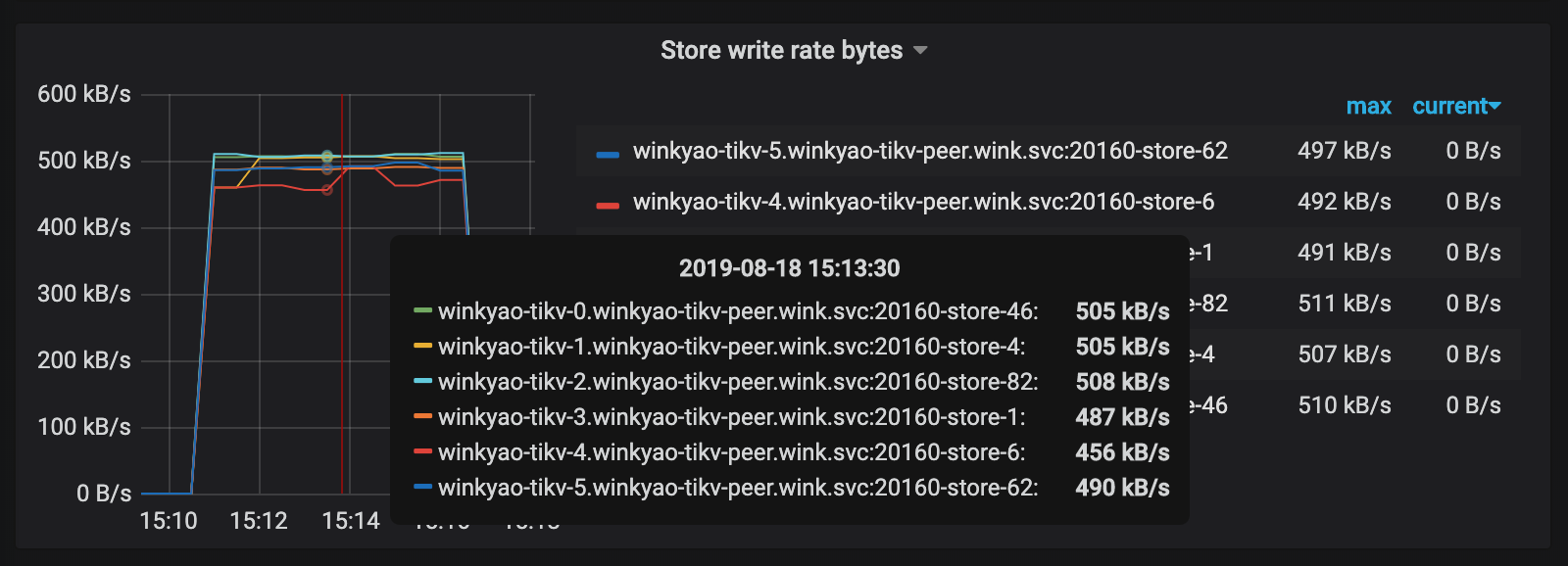Toggle the winkyao-tikv-4 store-6 legend series

(x=922, y=202)
